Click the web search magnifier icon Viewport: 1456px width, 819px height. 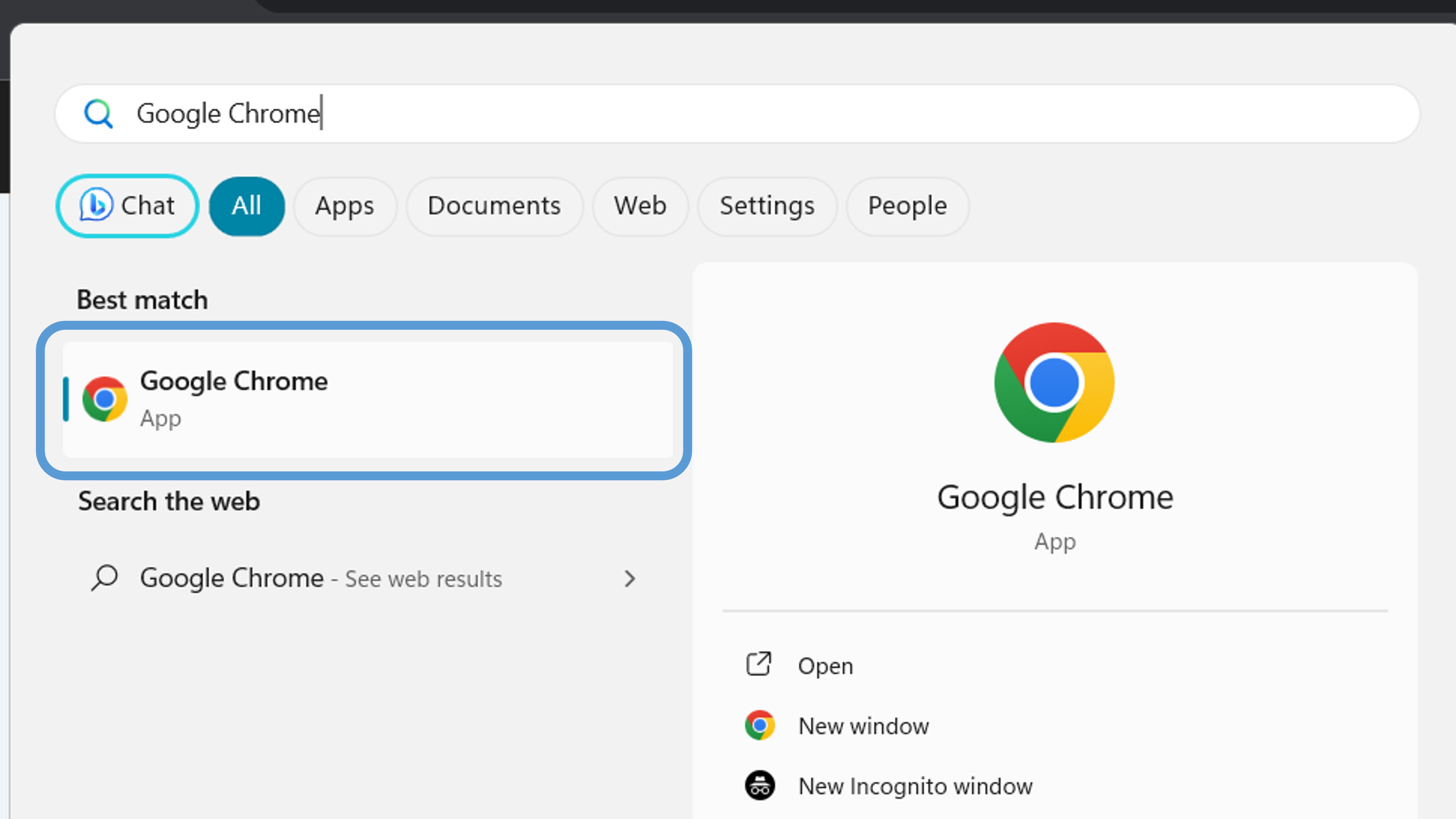[105, 578]
